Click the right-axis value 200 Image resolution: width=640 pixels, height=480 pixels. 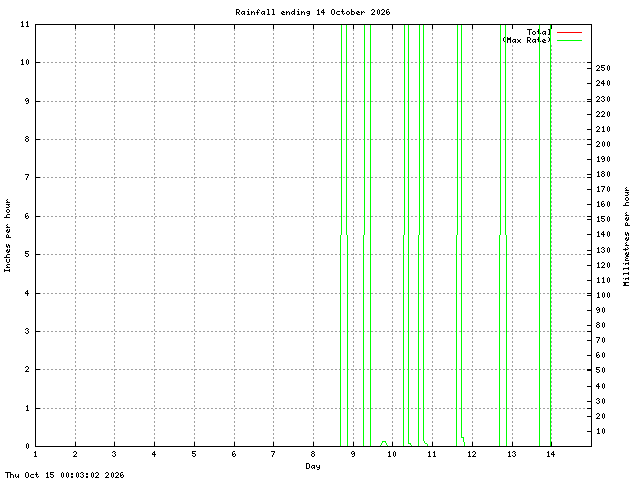point(603,144)
